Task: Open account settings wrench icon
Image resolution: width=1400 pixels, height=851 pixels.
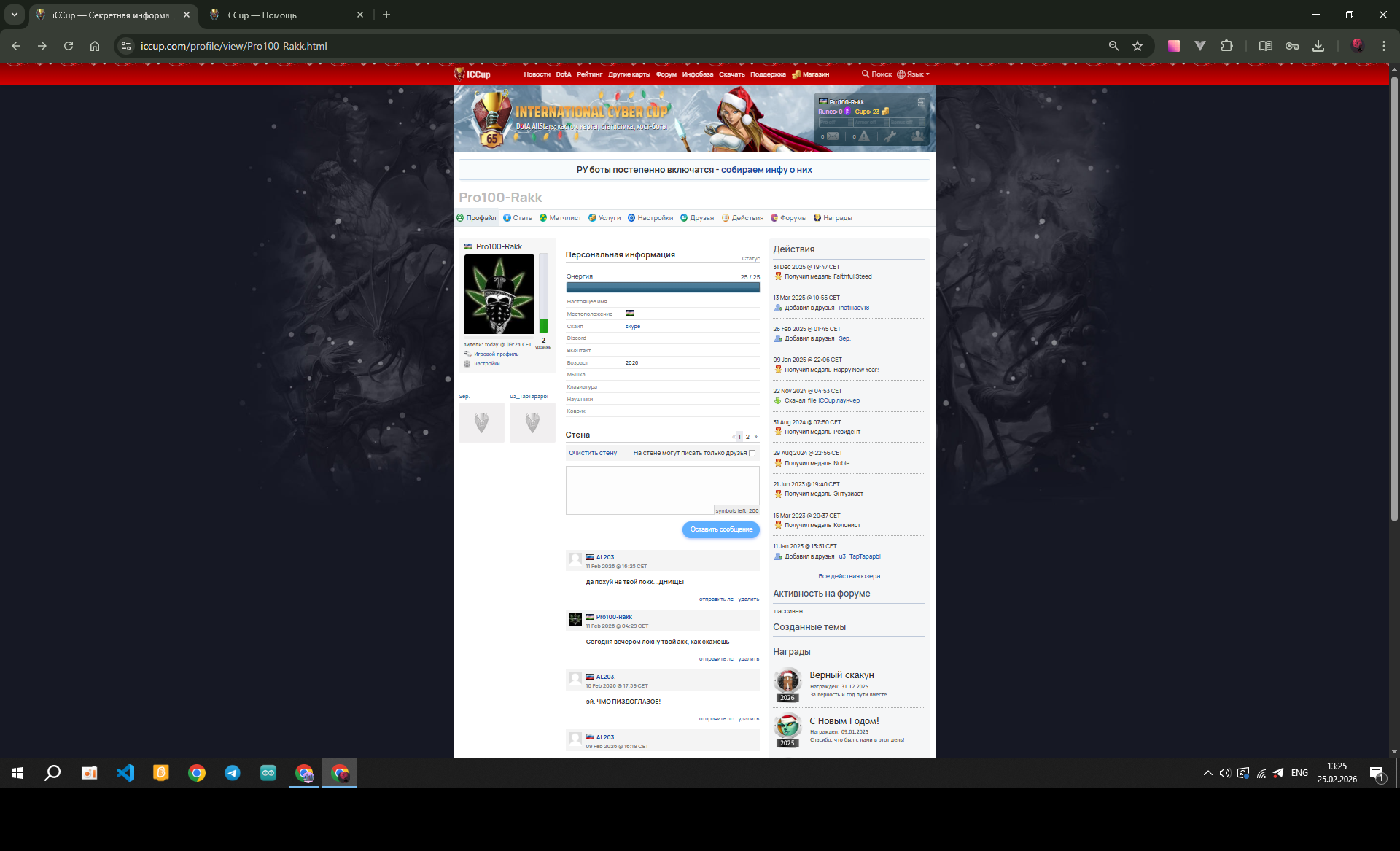Action: coord(890,136)
